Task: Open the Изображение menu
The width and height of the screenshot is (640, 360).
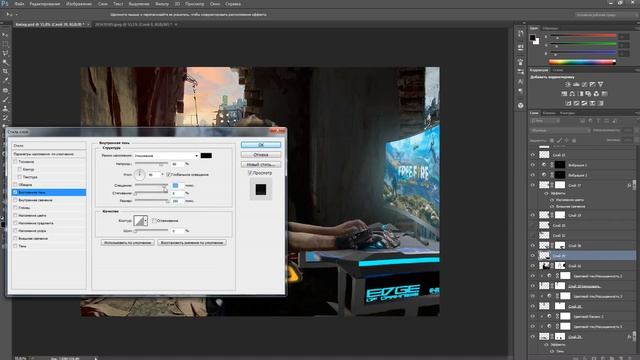Action: (79, 4)
